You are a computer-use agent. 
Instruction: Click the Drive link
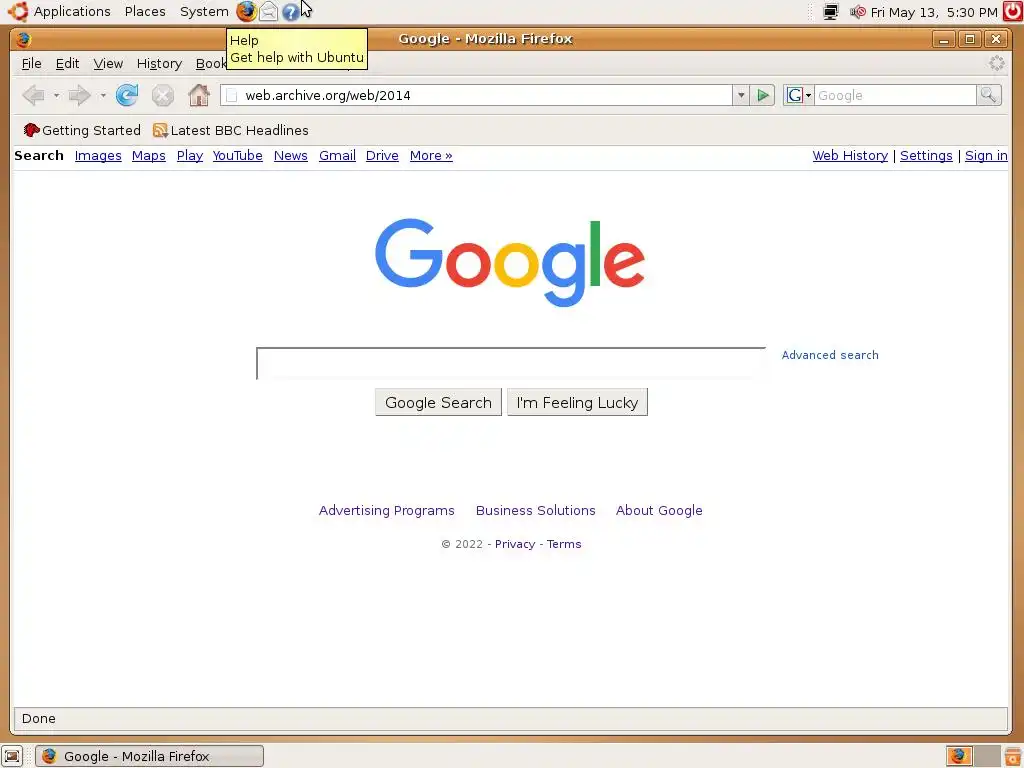(382, 155)
